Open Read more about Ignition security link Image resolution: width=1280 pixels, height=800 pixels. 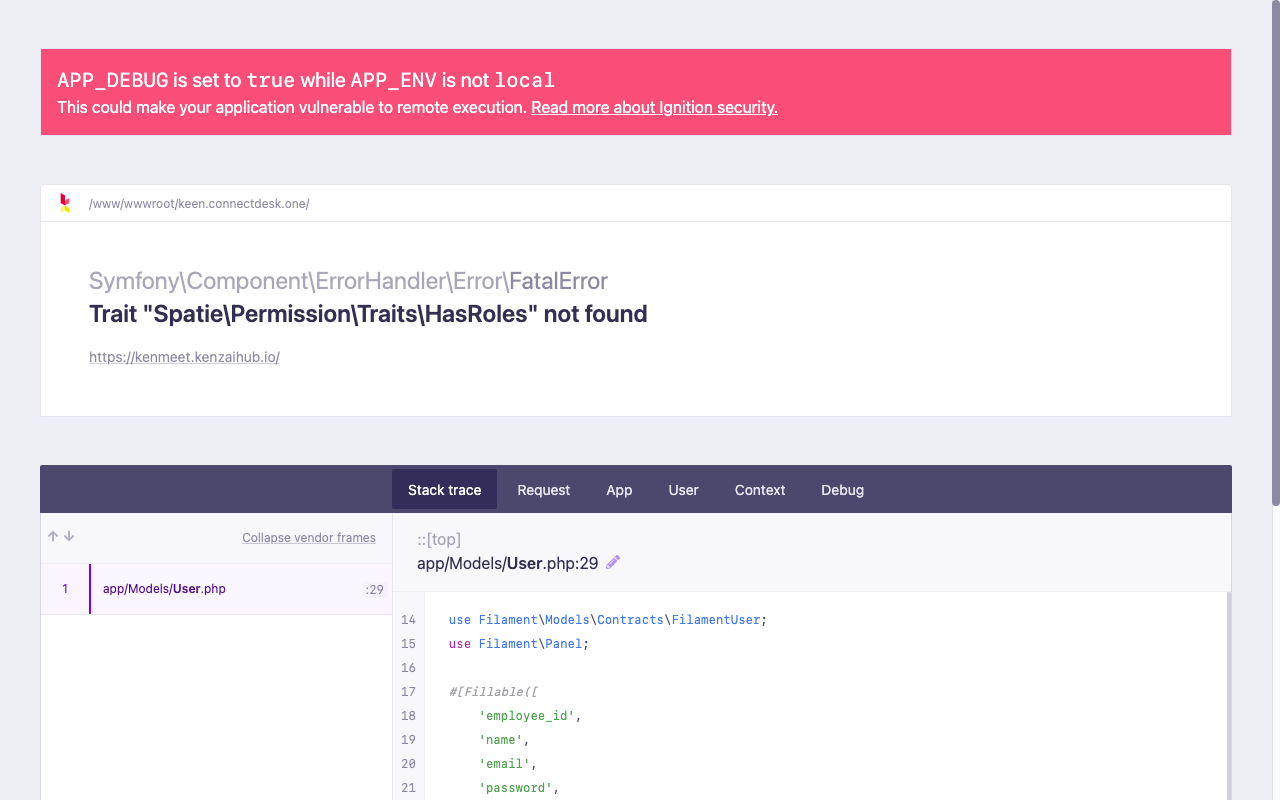pyautogui.click(x=654, y=107)
